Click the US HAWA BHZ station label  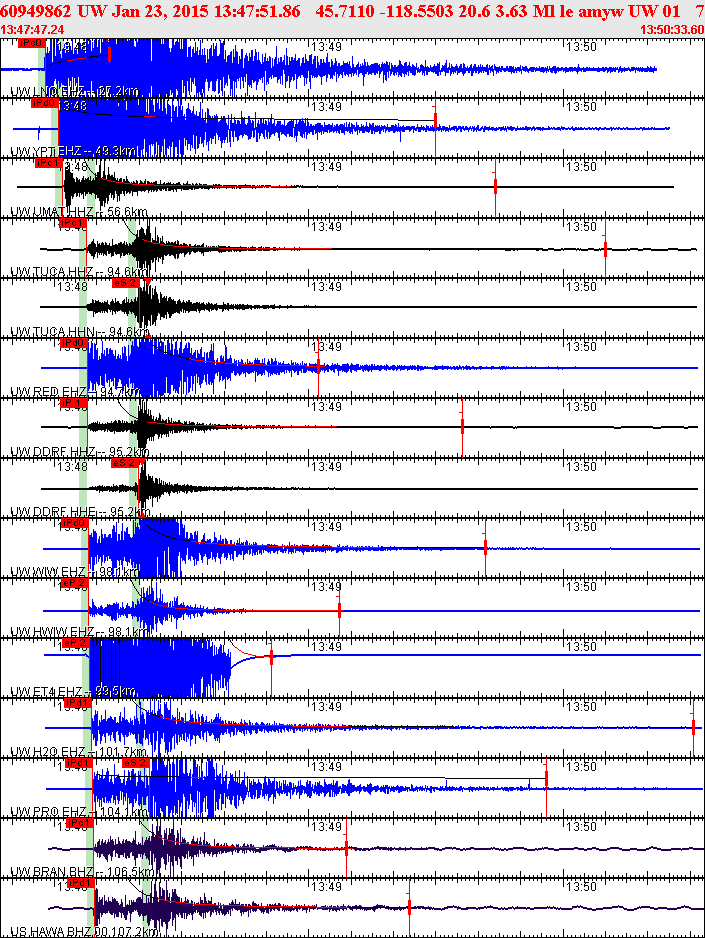84,932
